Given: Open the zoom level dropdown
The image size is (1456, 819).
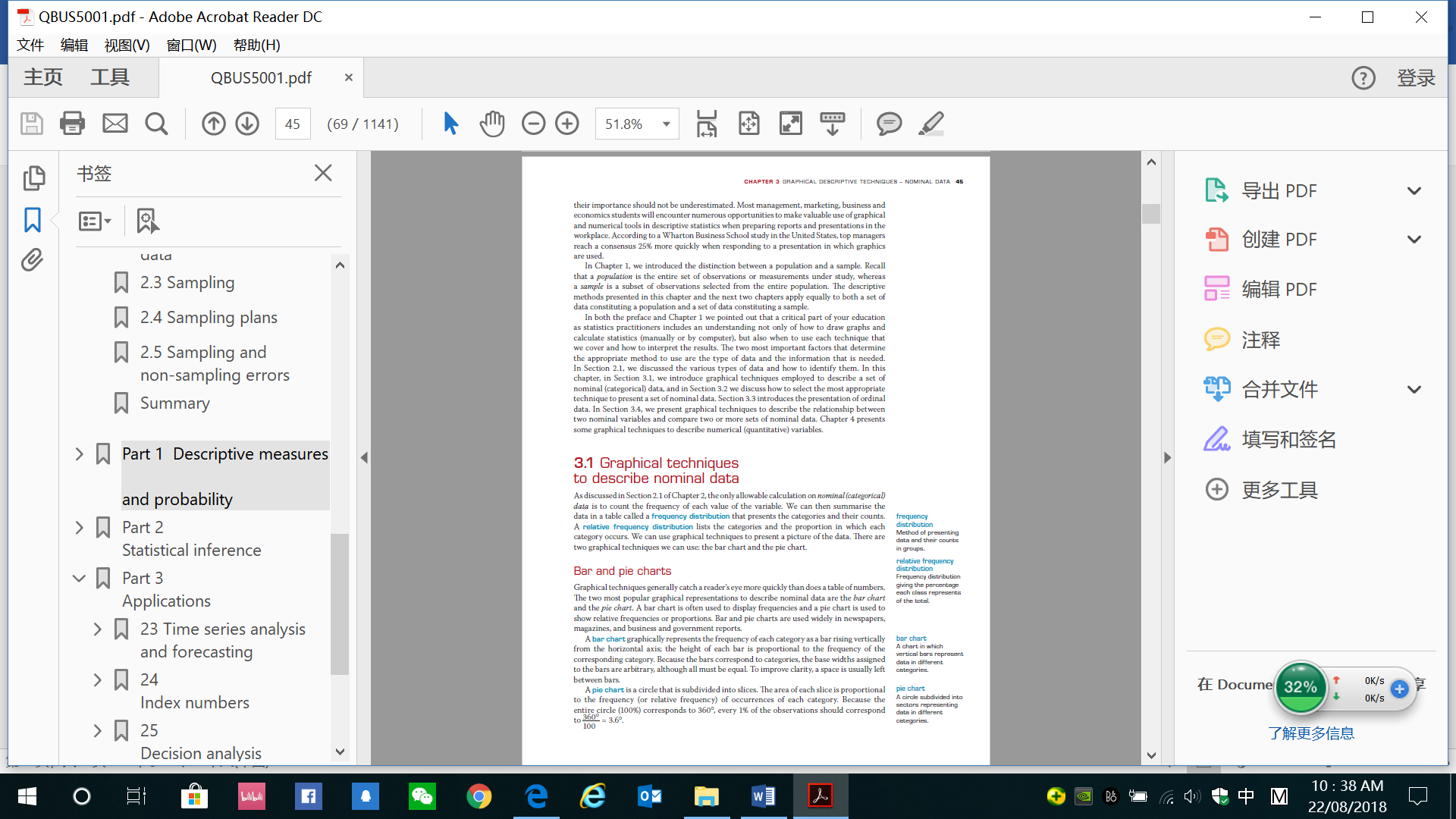Looking at the screenshot, I should pyautogui.click(x=666, y=124).
